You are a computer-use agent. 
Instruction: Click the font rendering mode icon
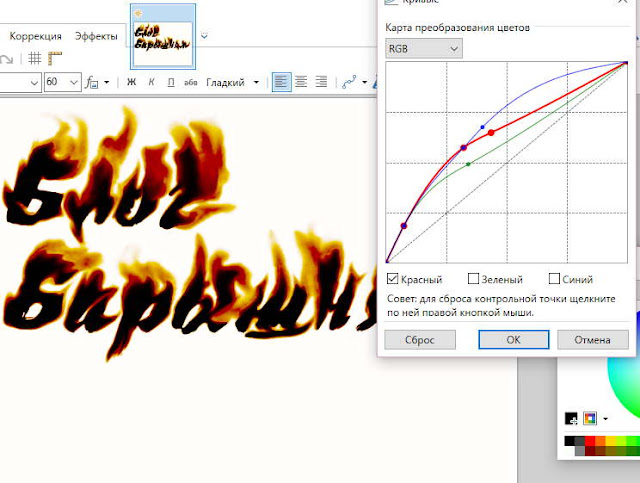click(92, 82)
